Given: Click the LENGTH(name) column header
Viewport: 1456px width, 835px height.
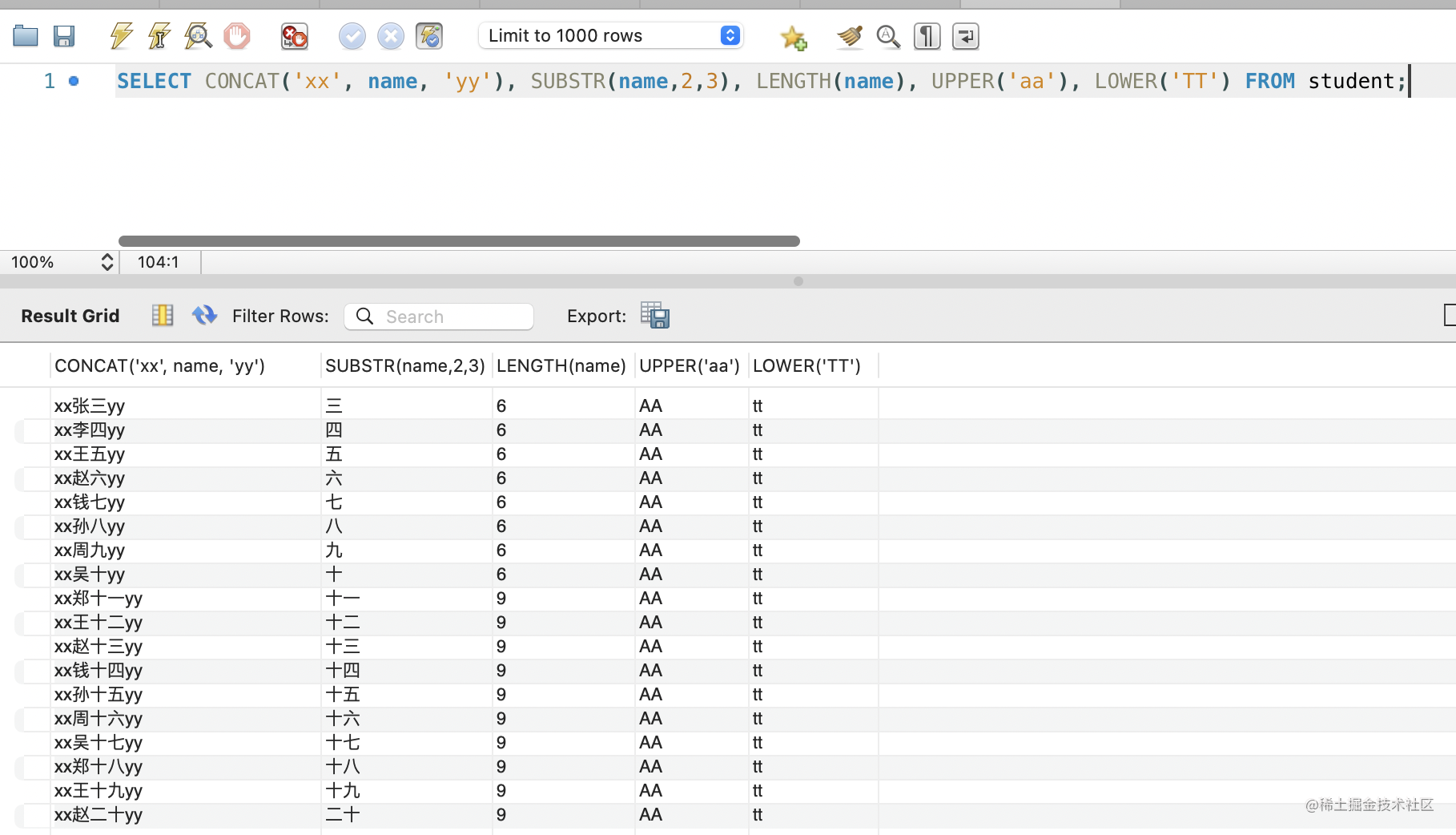Looking at the screenshot, I should 561,366.
